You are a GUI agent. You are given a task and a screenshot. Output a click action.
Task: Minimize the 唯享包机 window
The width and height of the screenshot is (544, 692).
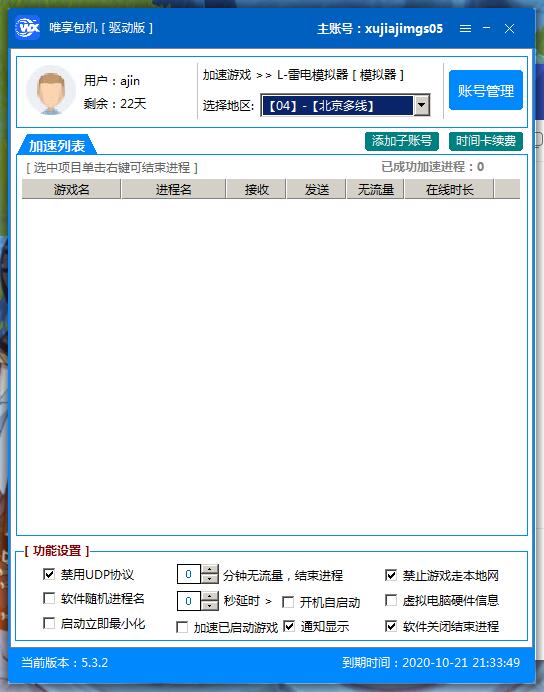487,28
